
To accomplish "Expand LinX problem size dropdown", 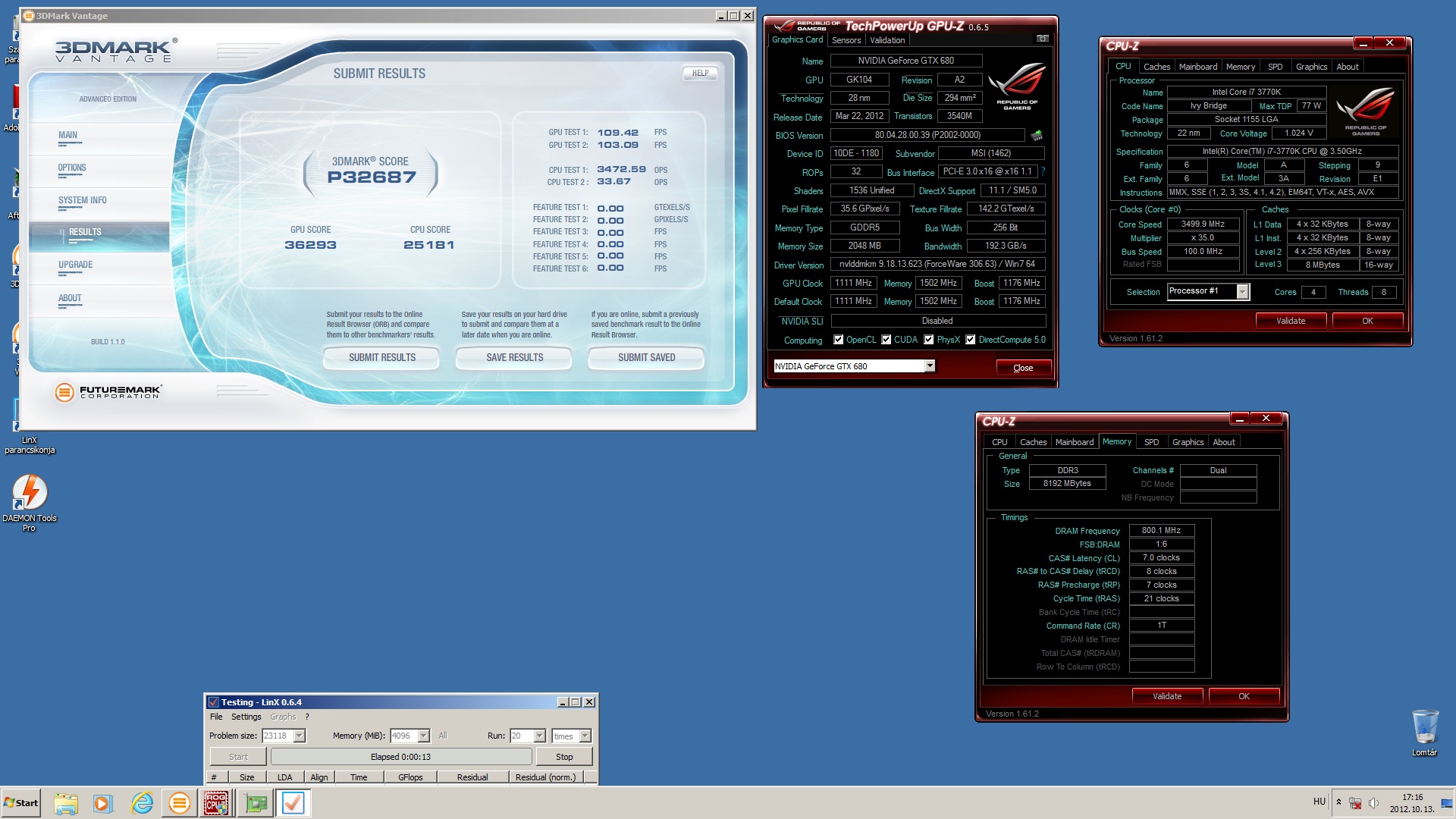I will 300,736.
